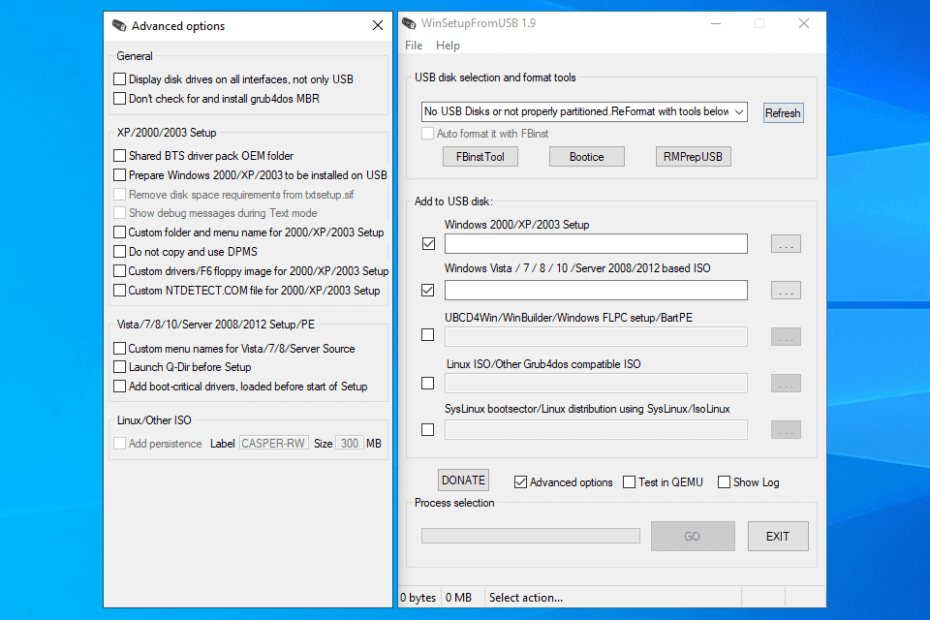
Task: Open the RMPrepUSB utility
Action: click(693, 156)
